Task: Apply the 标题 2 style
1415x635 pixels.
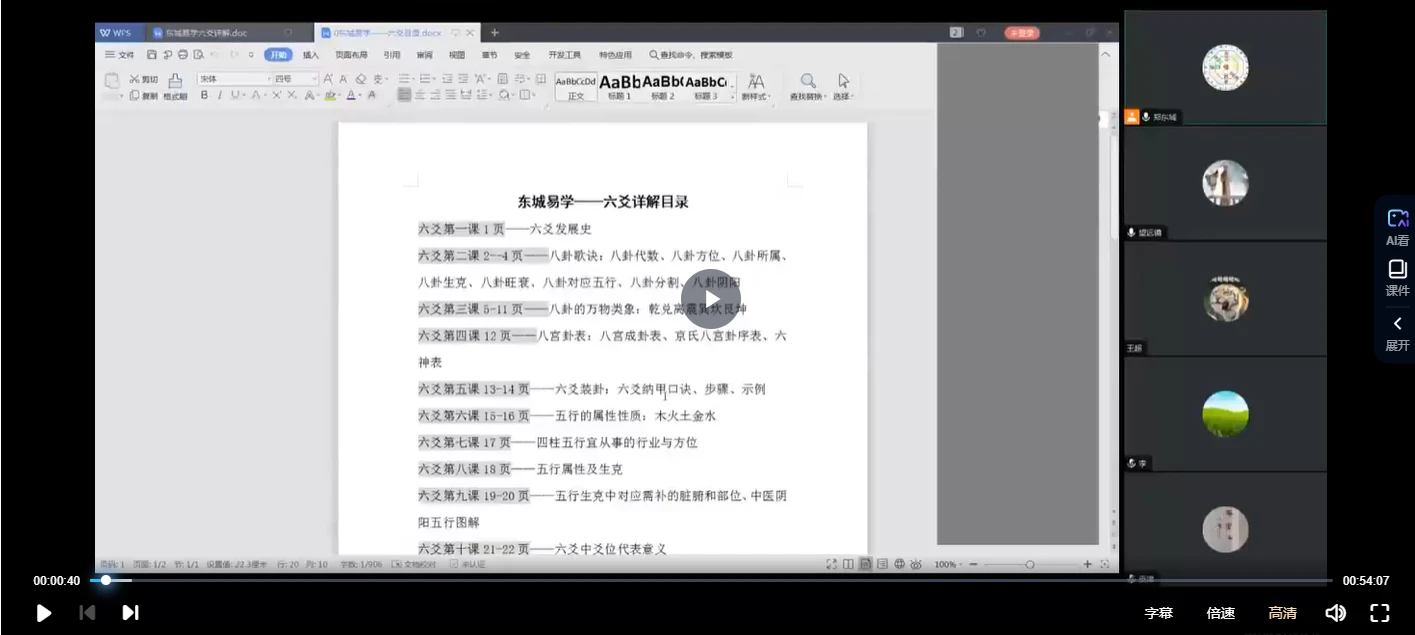Action: tap(662, 87)
